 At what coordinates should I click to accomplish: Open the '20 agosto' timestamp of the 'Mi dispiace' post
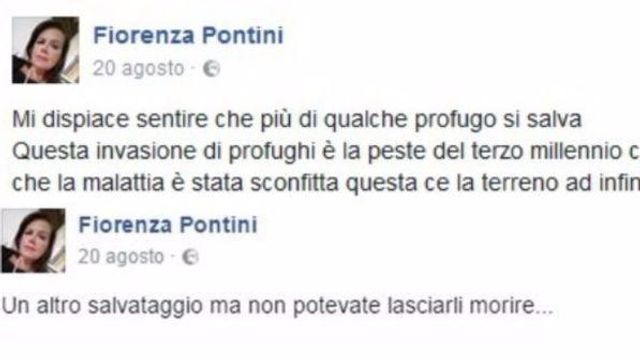coord(138,68)
